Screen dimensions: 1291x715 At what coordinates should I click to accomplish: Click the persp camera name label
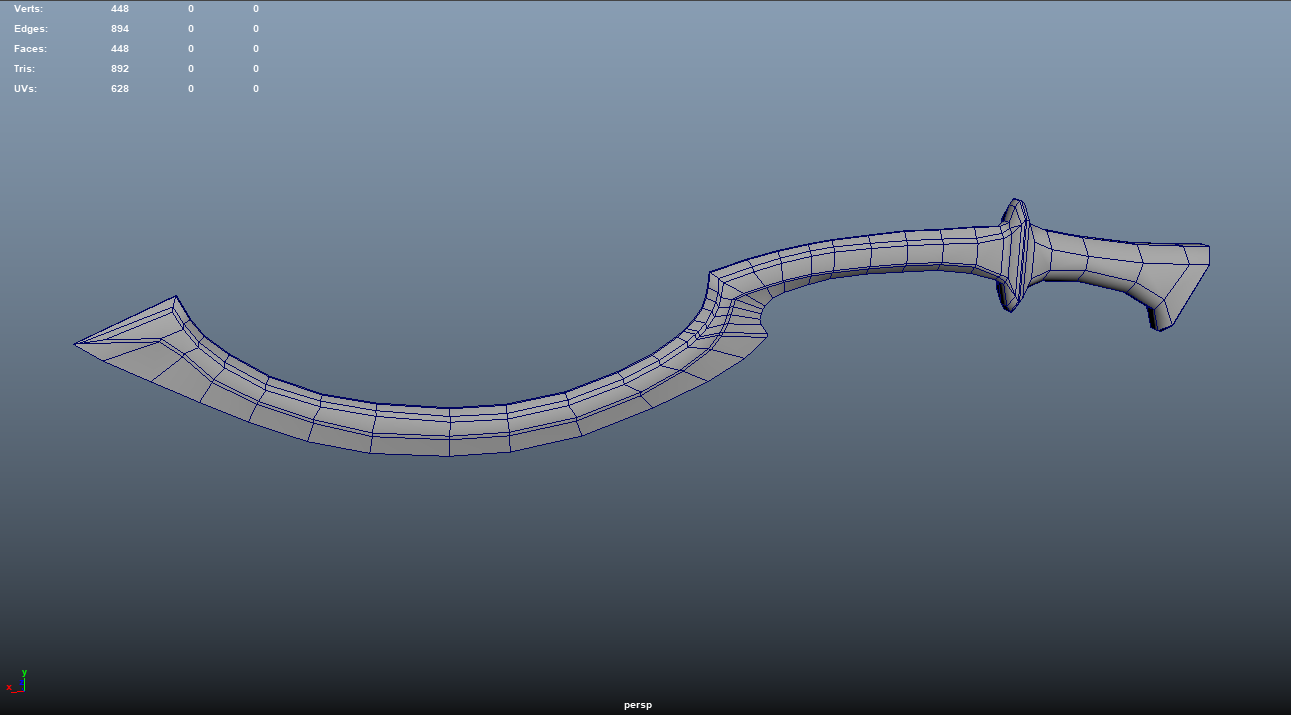(x=638, y=705)
